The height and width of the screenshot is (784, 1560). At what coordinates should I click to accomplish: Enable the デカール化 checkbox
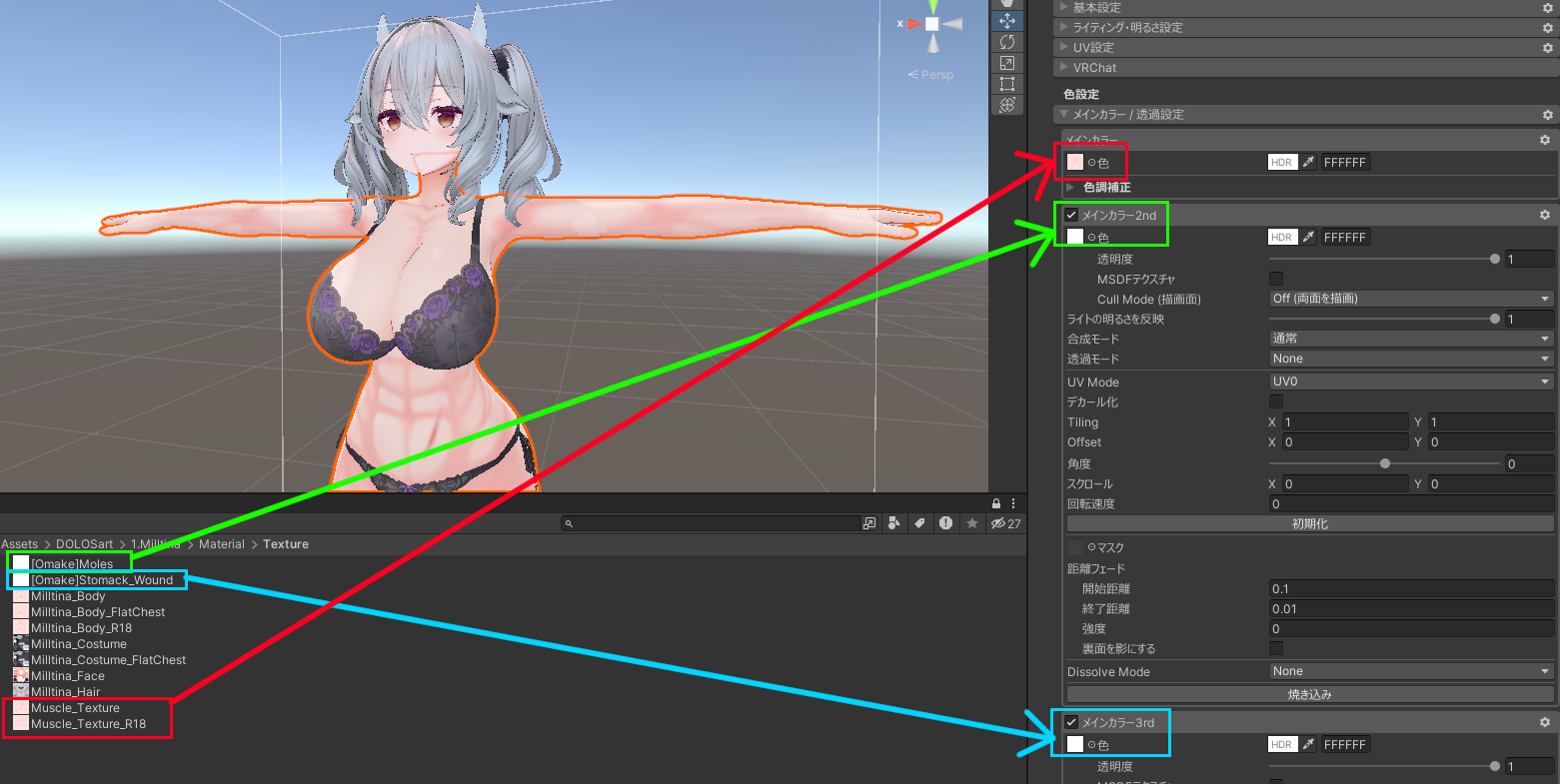(1276, 401)
